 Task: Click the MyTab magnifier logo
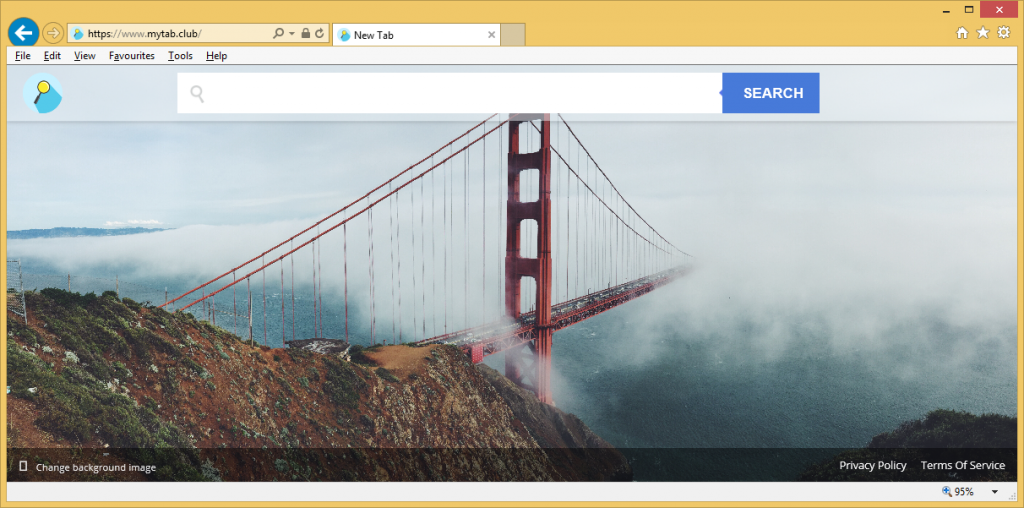(43, 94)
